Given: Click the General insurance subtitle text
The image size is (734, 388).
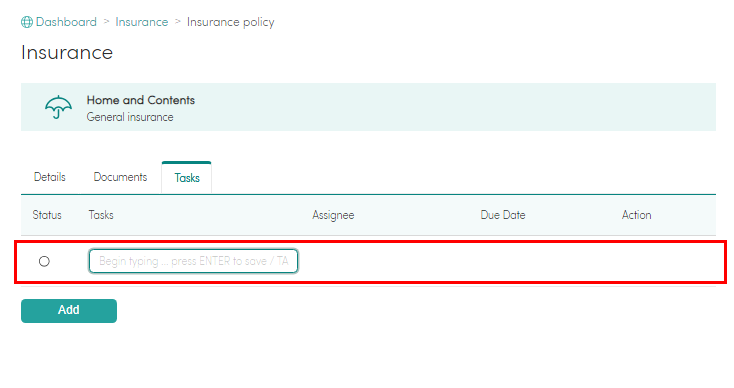Looking at the screenshot, I should (130, 117).
